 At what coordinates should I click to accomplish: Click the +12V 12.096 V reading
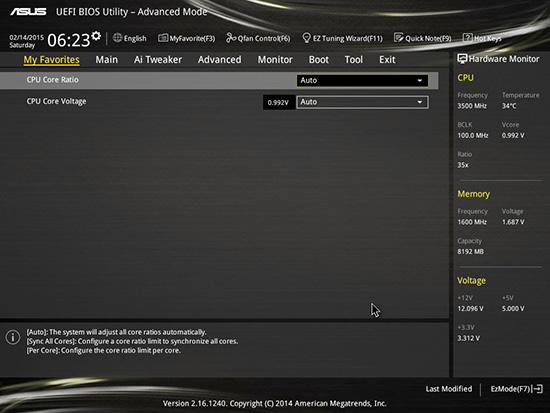pos(470,309)
